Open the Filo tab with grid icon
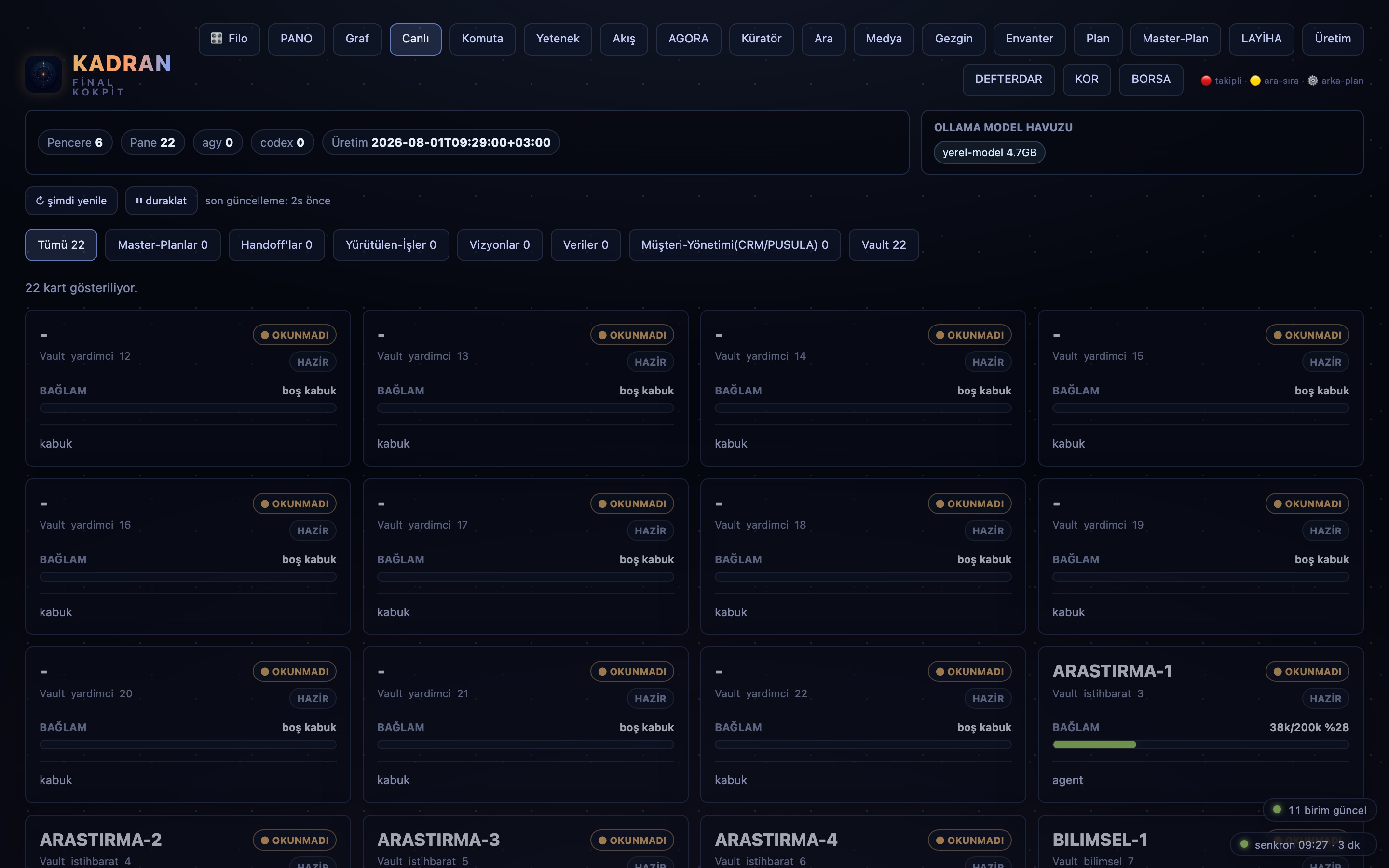The image size is (1389, 868). 229,39
